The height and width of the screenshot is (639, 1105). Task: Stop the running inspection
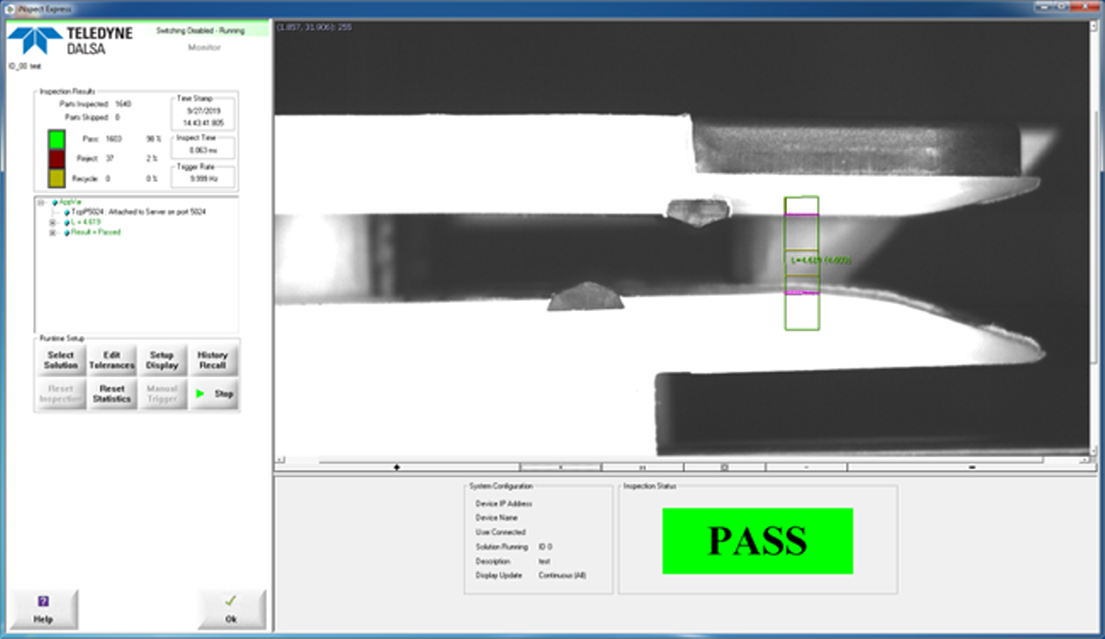pos(213,394)
